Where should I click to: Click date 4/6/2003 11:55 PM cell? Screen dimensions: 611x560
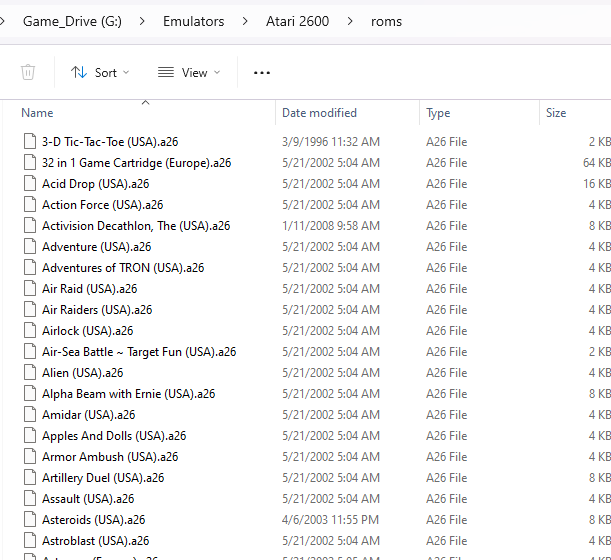click(x=330, y=521)
